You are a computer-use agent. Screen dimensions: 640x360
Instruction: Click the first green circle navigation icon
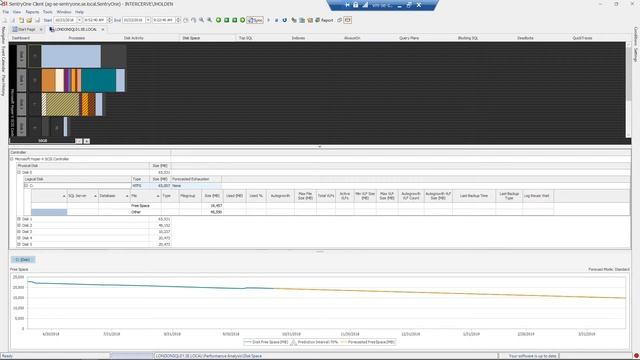(x=218, y=20)
